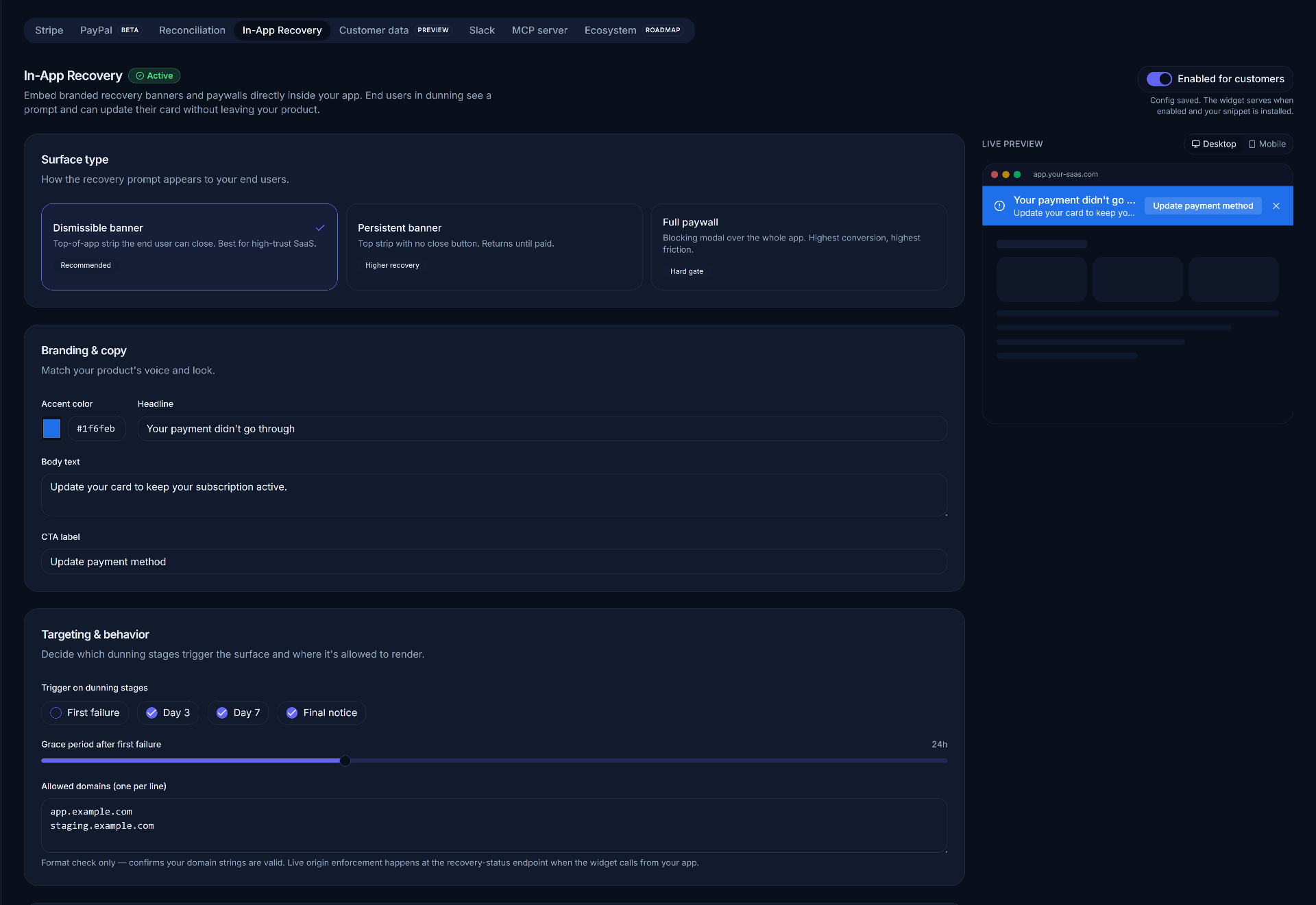
Task: Click the Desktop monitor icon
Action: coord(1195,144)
